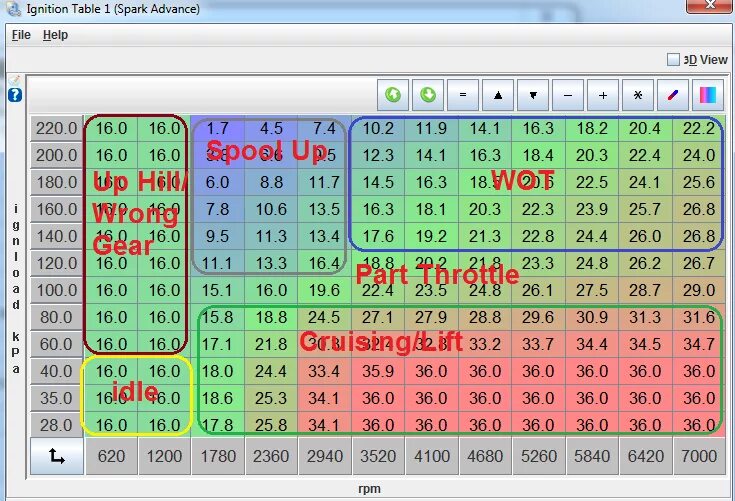
Task: Select the cell with value 11.1
Action: point(218,263)
